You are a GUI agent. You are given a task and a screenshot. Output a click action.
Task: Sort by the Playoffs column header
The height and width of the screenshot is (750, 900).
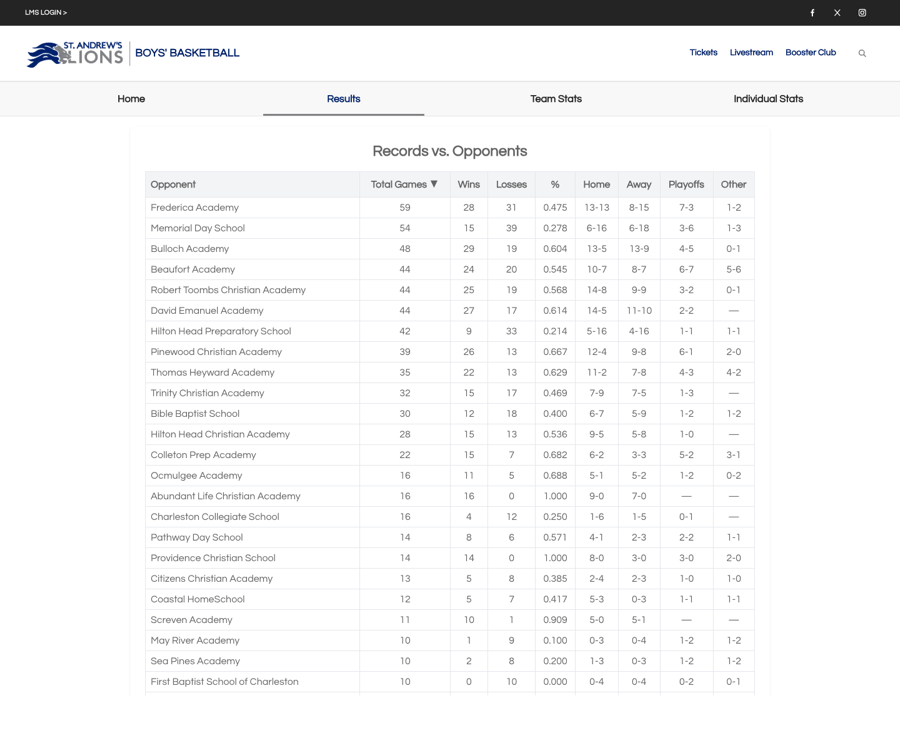pos(686,184)
